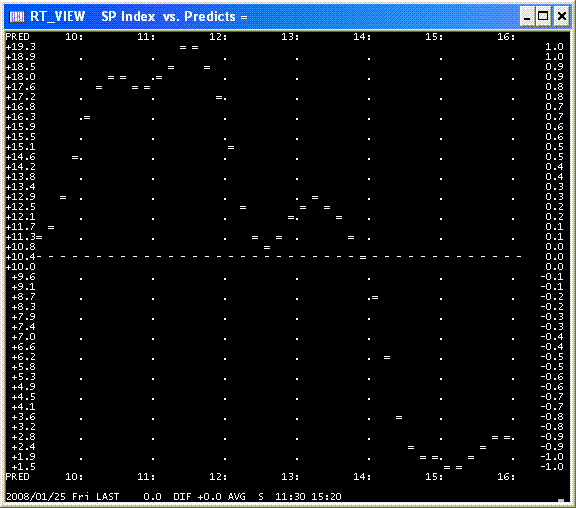Click the RT_VIEW application icon in title bar
Screen dimensions: 576x508
[17, 17]
